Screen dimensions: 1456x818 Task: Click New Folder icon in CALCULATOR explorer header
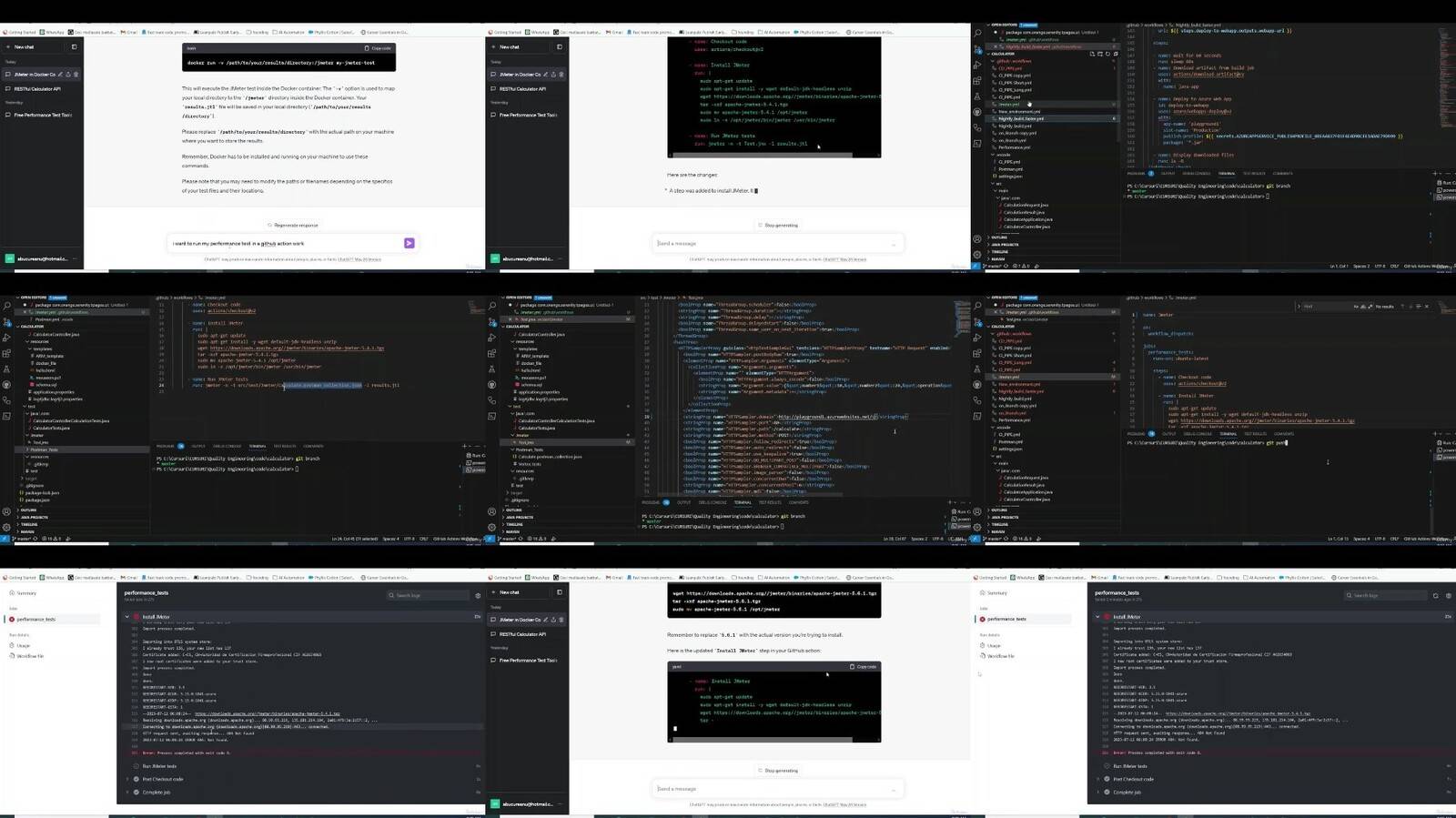click(x=1100, y=54)
